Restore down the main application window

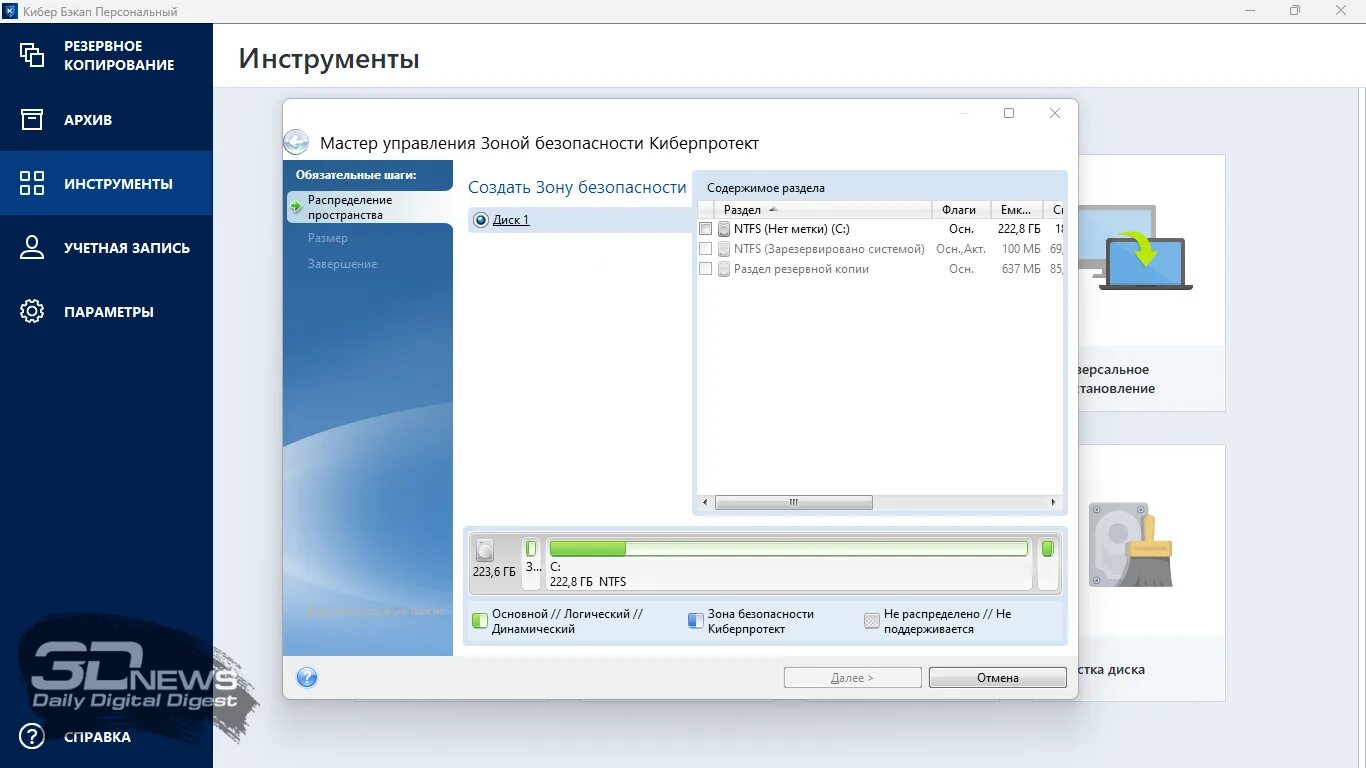click(x=1295, y=11)
